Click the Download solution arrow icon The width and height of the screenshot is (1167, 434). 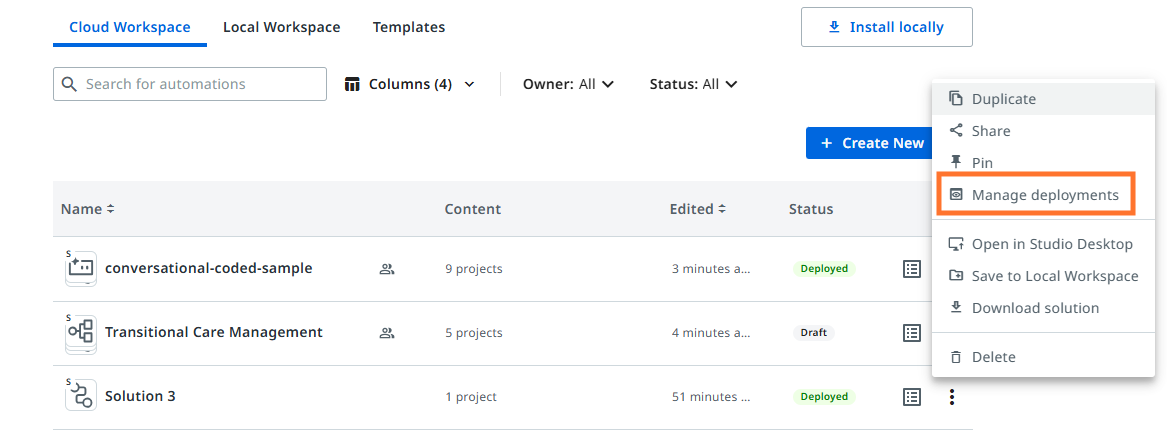click(956, 307)
